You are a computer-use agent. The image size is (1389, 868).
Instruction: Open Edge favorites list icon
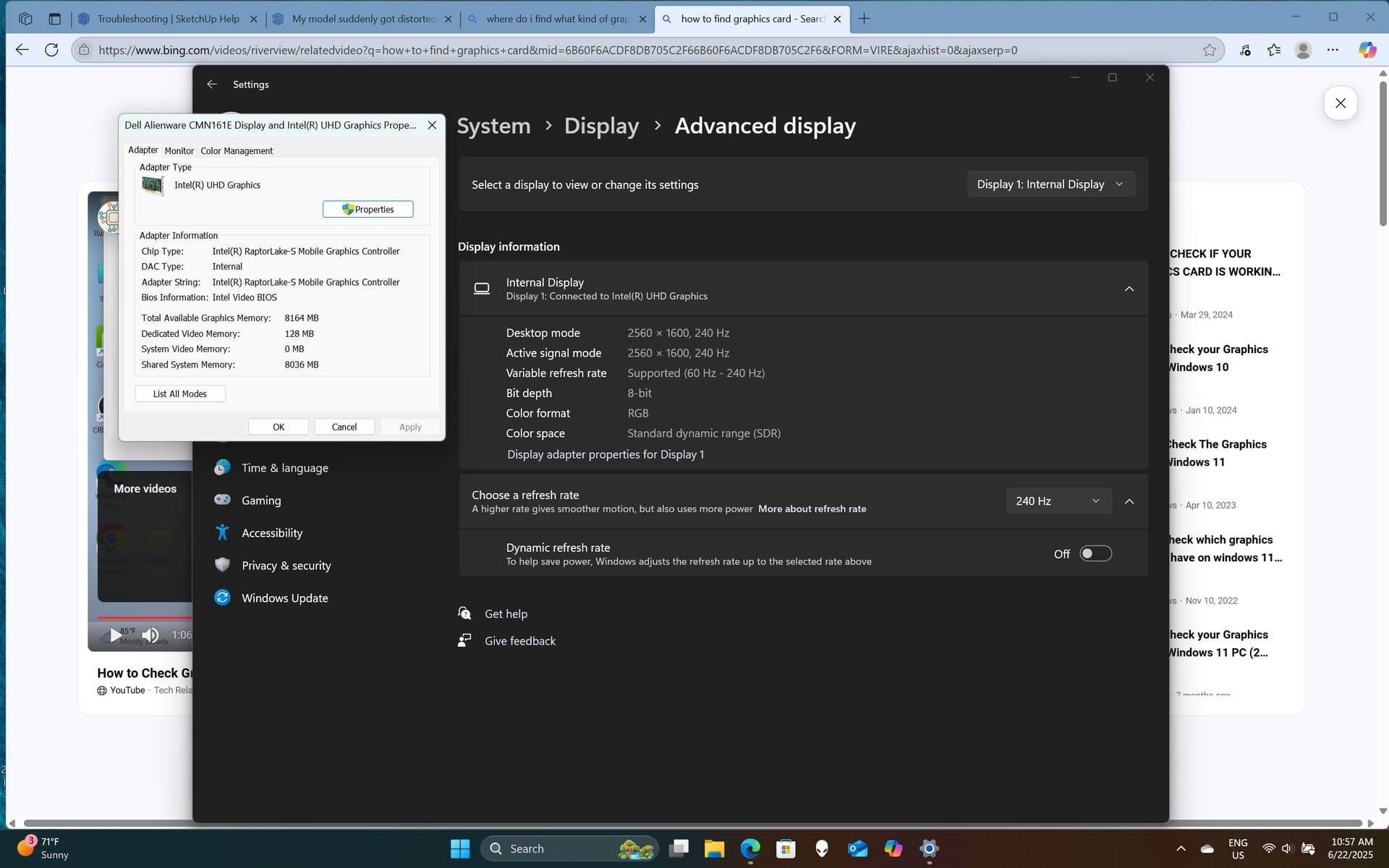click(x=1274, y=50)
